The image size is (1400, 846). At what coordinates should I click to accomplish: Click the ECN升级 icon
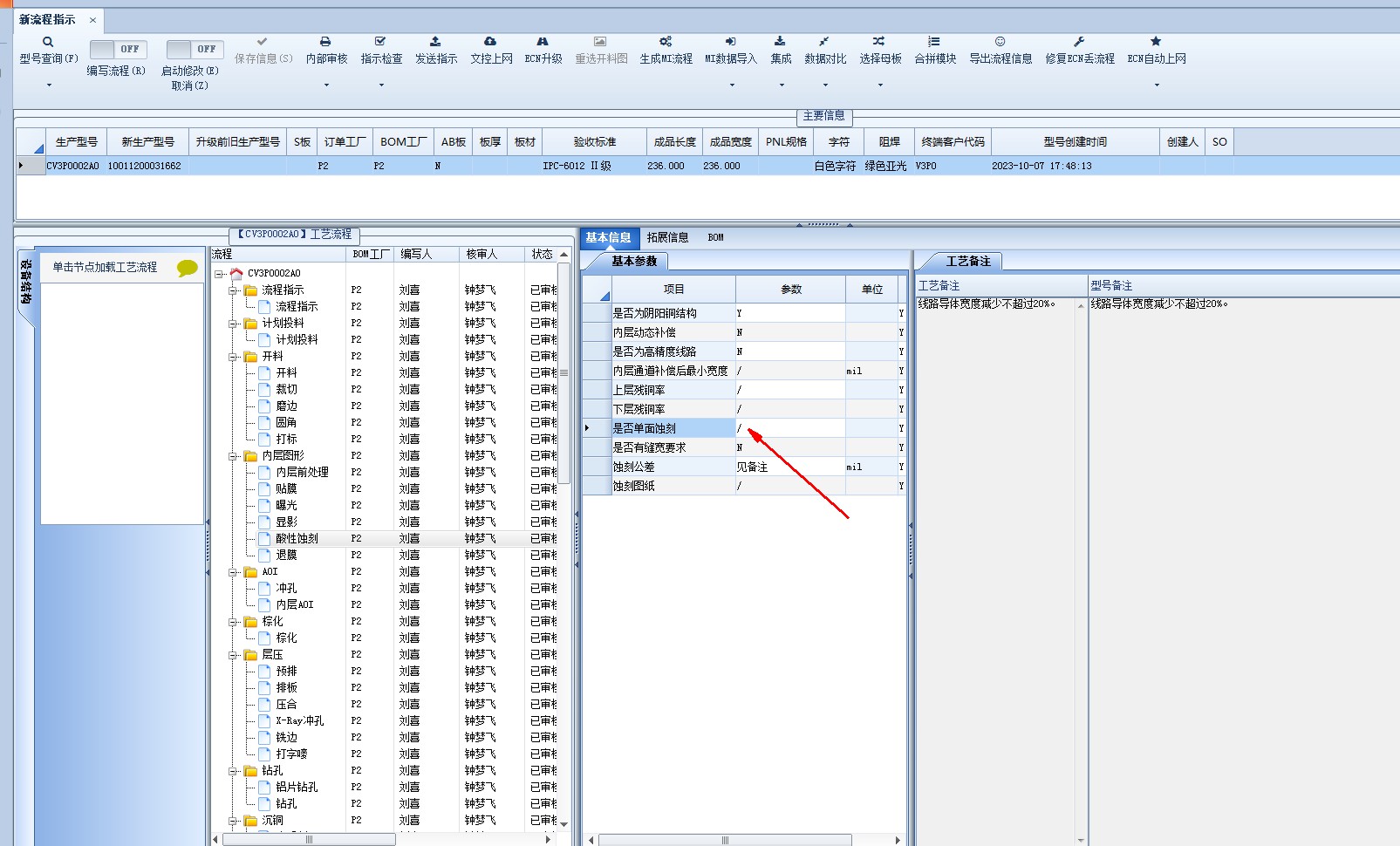click(x=543, y=41)
